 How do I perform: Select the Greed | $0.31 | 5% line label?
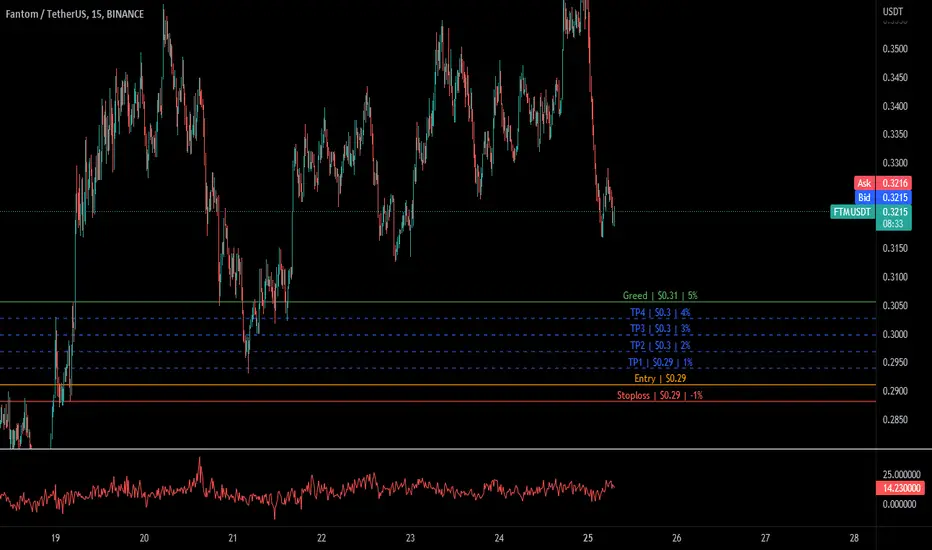(660, 296)
